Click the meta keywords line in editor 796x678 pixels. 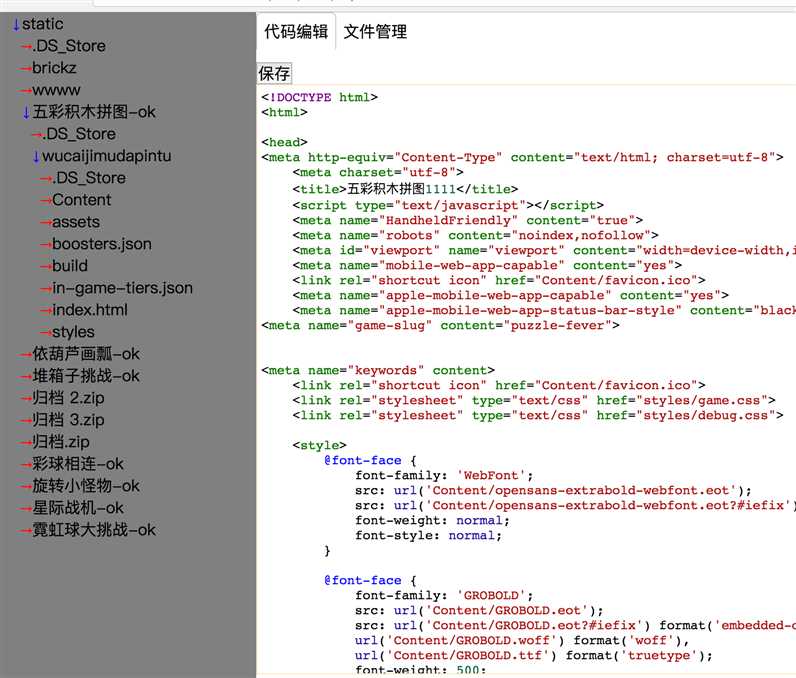tap(378, 370)
